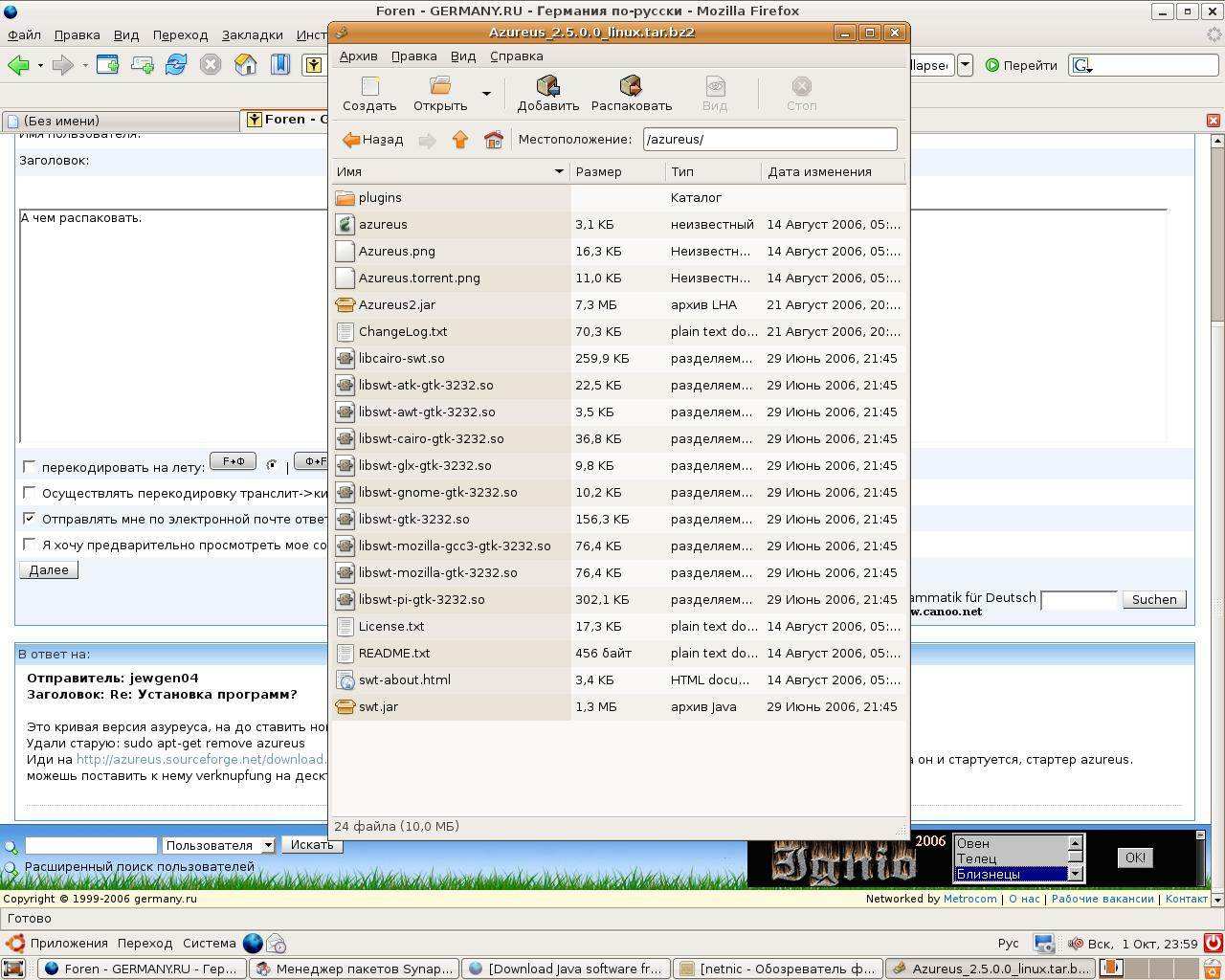The height and width of the screenshot is (980, 1225).
Task: Select swt-about.html file
Action: click(x=618, y=679)
